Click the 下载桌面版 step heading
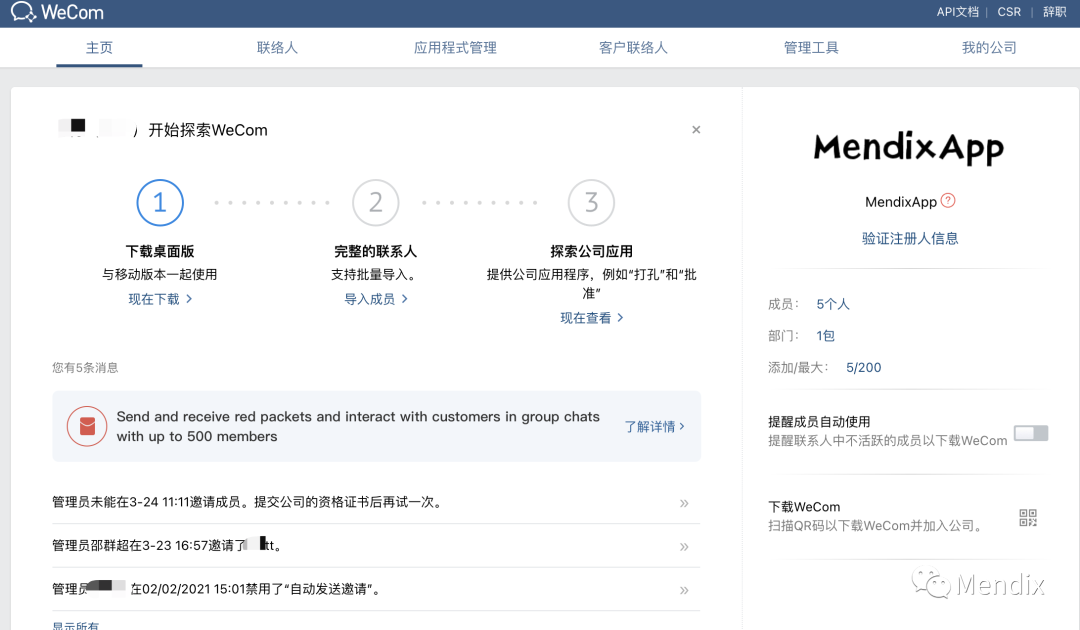The image size is (1080, 630). click(160, 251)
